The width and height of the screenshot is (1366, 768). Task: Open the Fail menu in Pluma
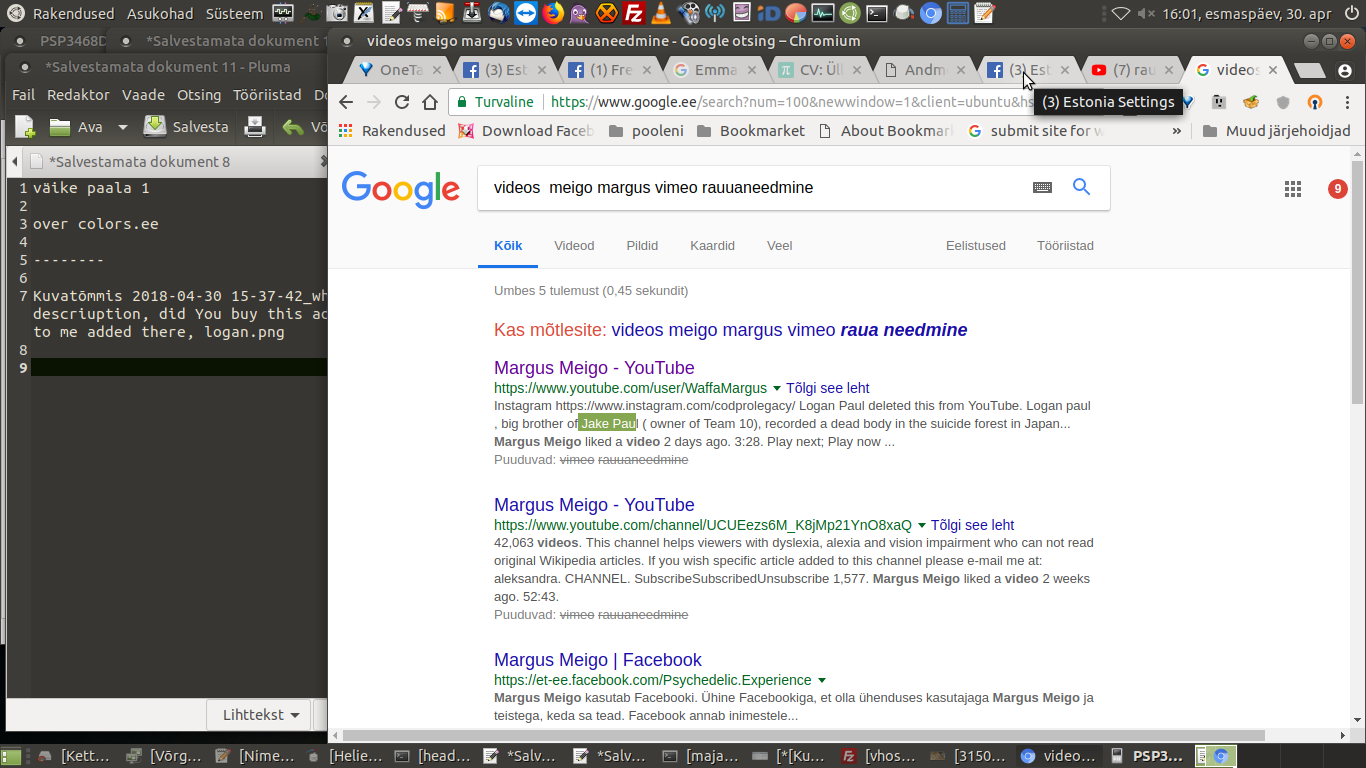click(23, 95)
